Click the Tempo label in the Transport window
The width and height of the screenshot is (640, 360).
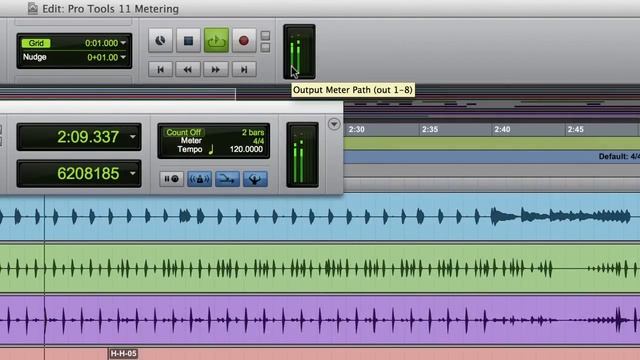190,149
